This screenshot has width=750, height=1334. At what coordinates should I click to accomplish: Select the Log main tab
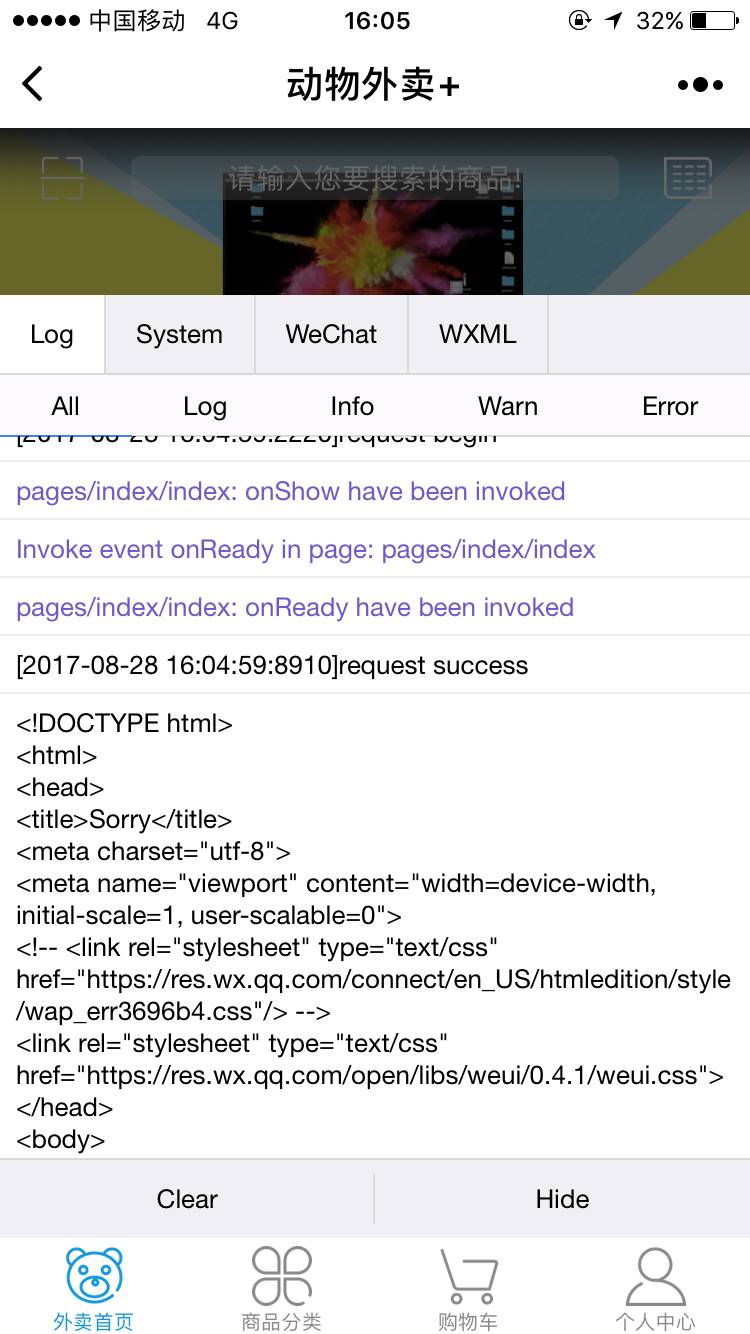[x=52, y=334]
